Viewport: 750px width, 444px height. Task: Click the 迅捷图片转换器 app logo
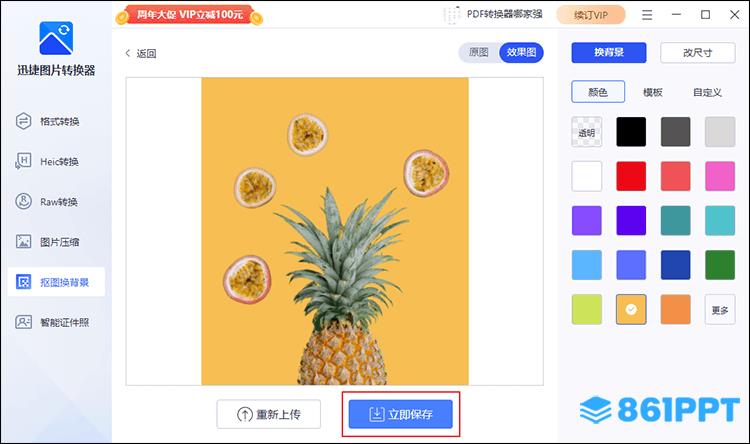coord(56,38)
